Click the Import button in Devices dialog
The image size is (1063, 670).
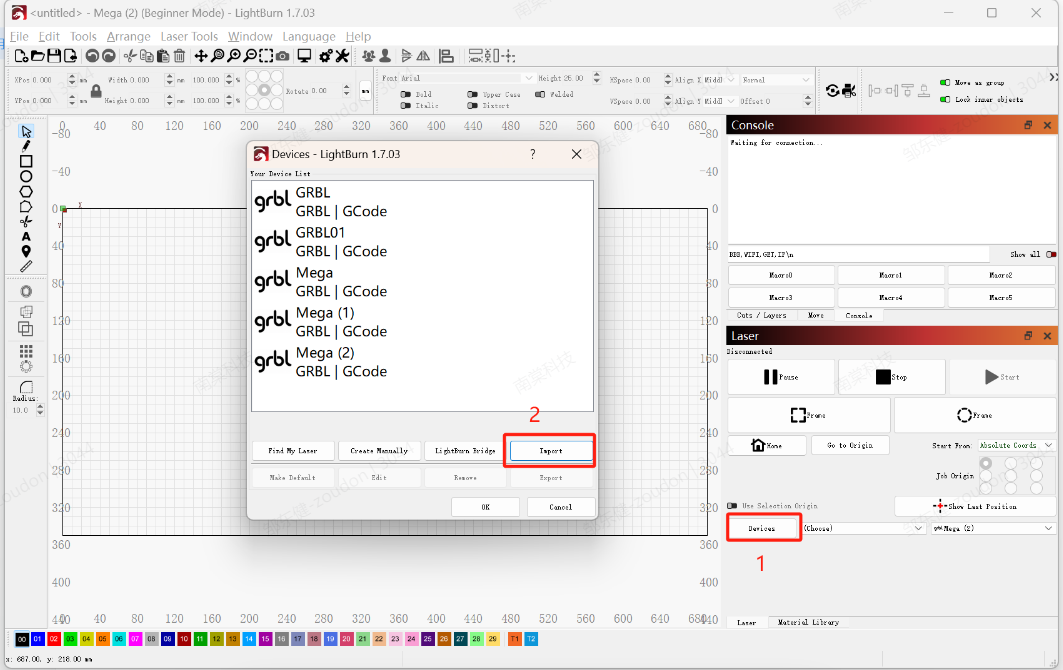[x=550, y=450]
